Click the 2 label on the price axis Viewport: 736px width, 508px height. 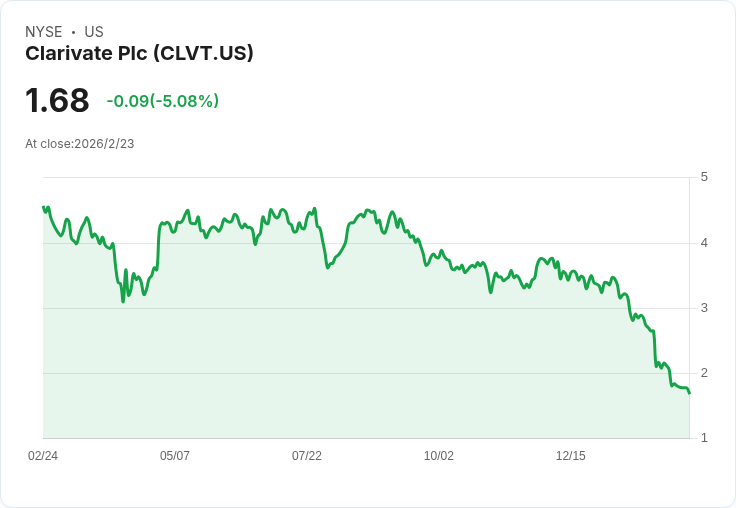click(704, 373)
